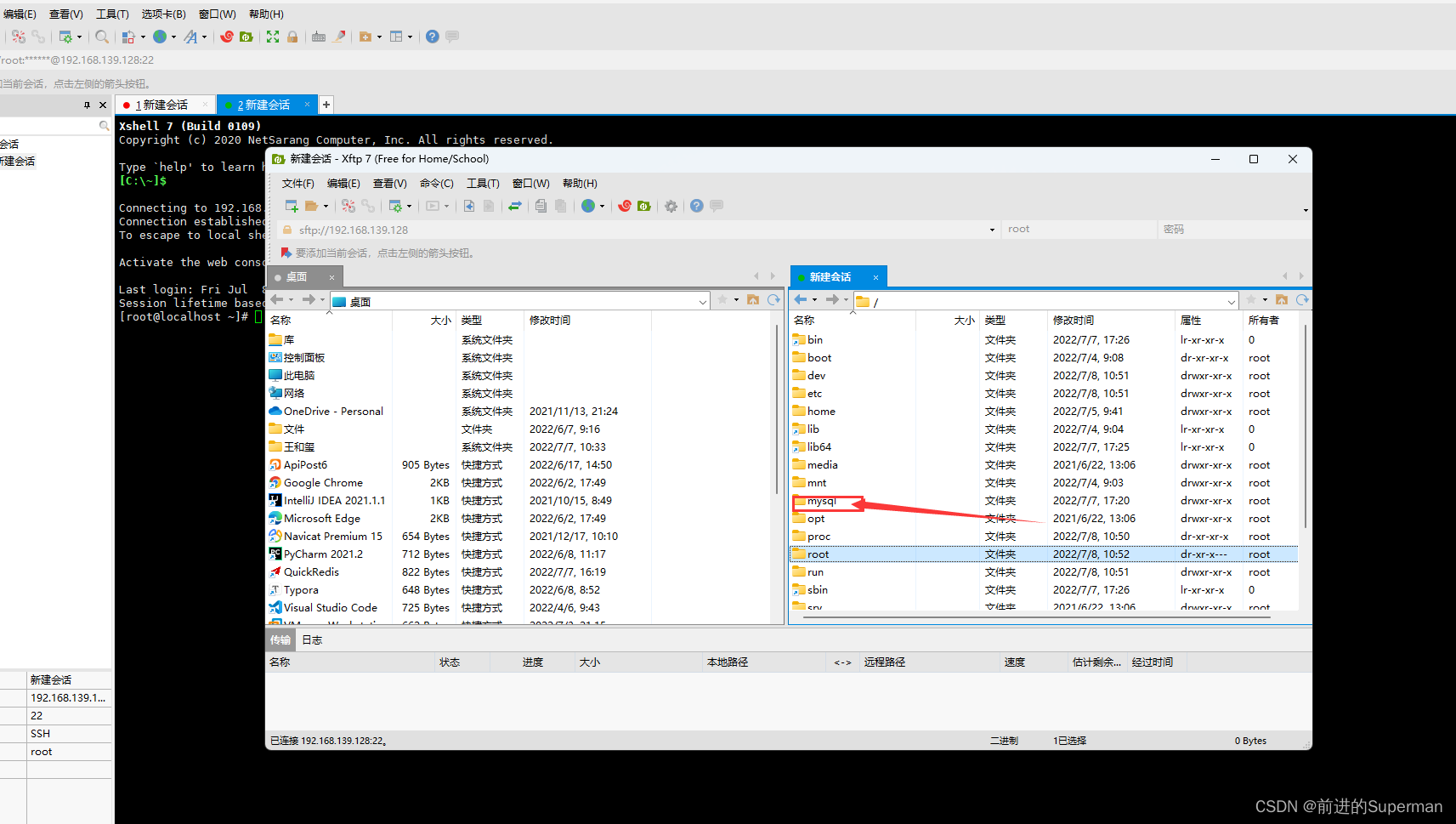Image resolution: width=1456 pixels, height=824 pixels.
Task: Go back in the remote pane navigation
Action: (x=801, y=299)
